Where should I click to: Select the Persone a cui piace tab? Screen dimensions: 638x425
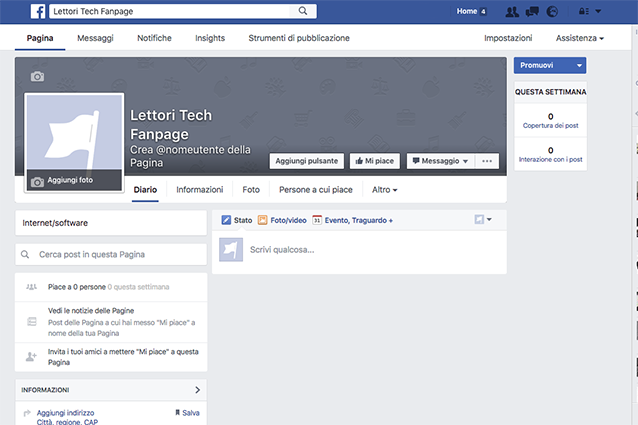[316, 190]
